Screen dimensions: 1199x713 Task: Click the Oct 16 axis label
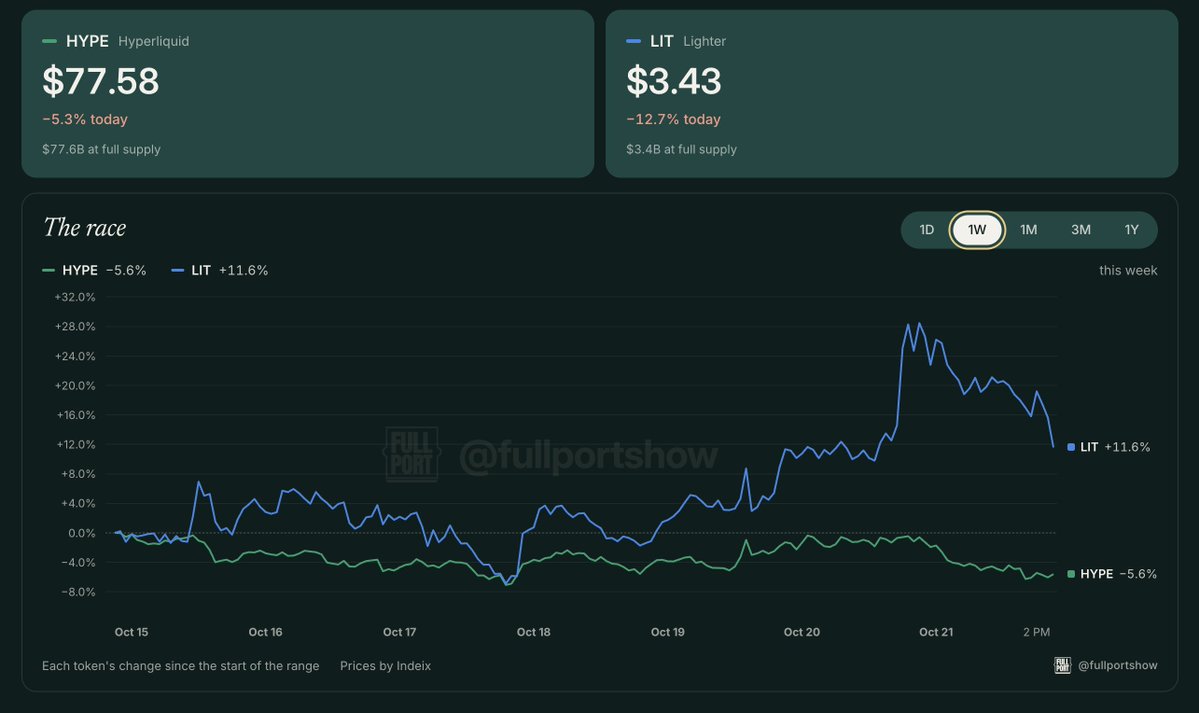[x=265, y=632]
